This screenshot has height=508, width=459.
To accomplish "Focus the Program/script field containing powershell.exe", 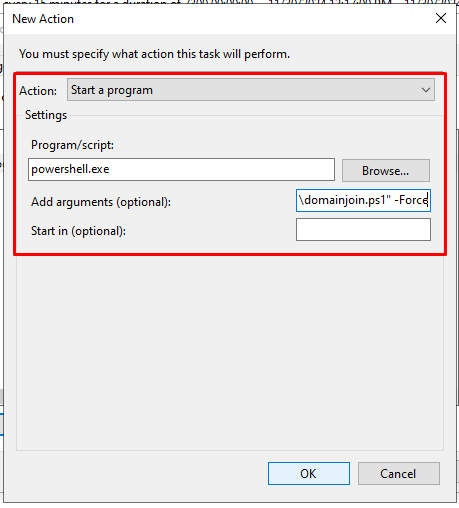I will (181, 169).
